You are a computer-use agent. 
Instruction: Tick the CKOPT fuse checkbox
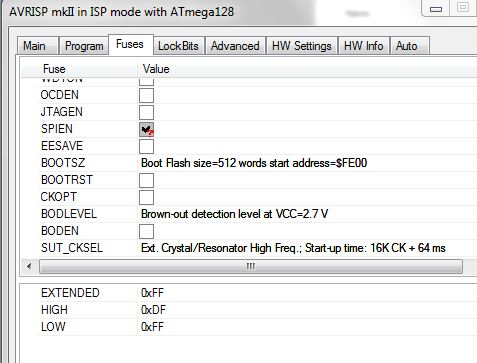tap(146, 197)
